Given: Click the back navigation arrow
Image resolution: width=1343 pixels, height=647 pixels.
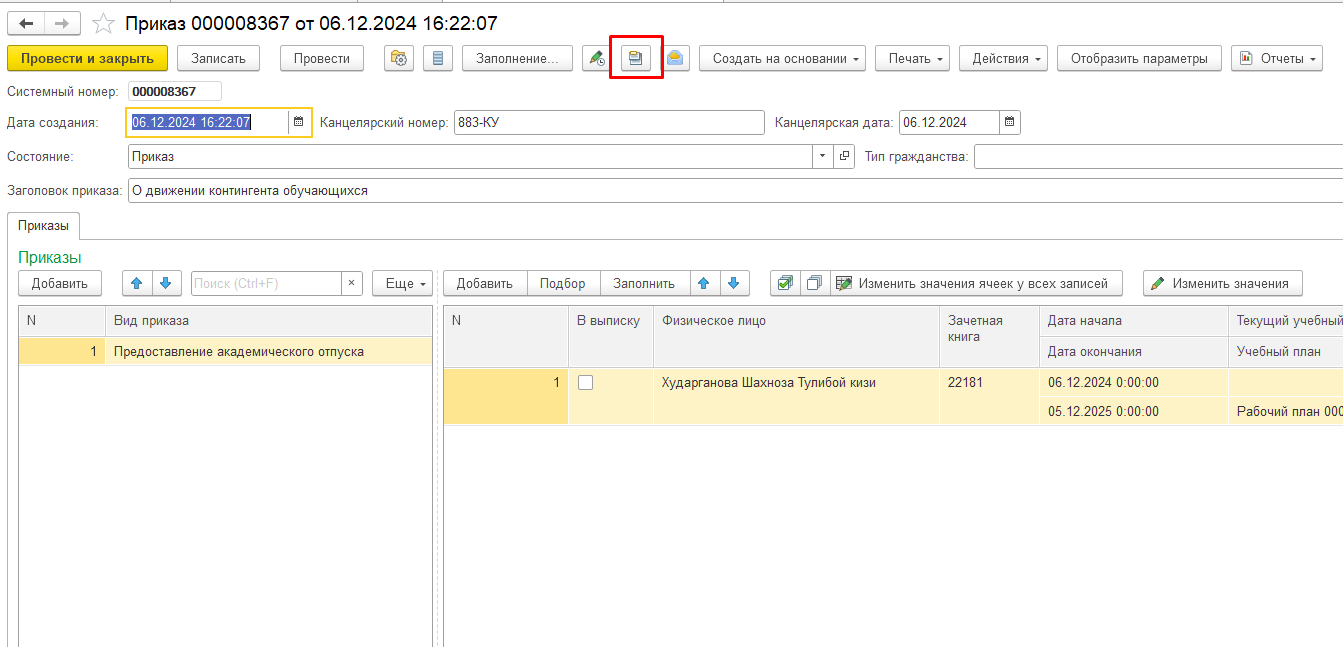Looking at the screenshot, I should coord(26,23).
